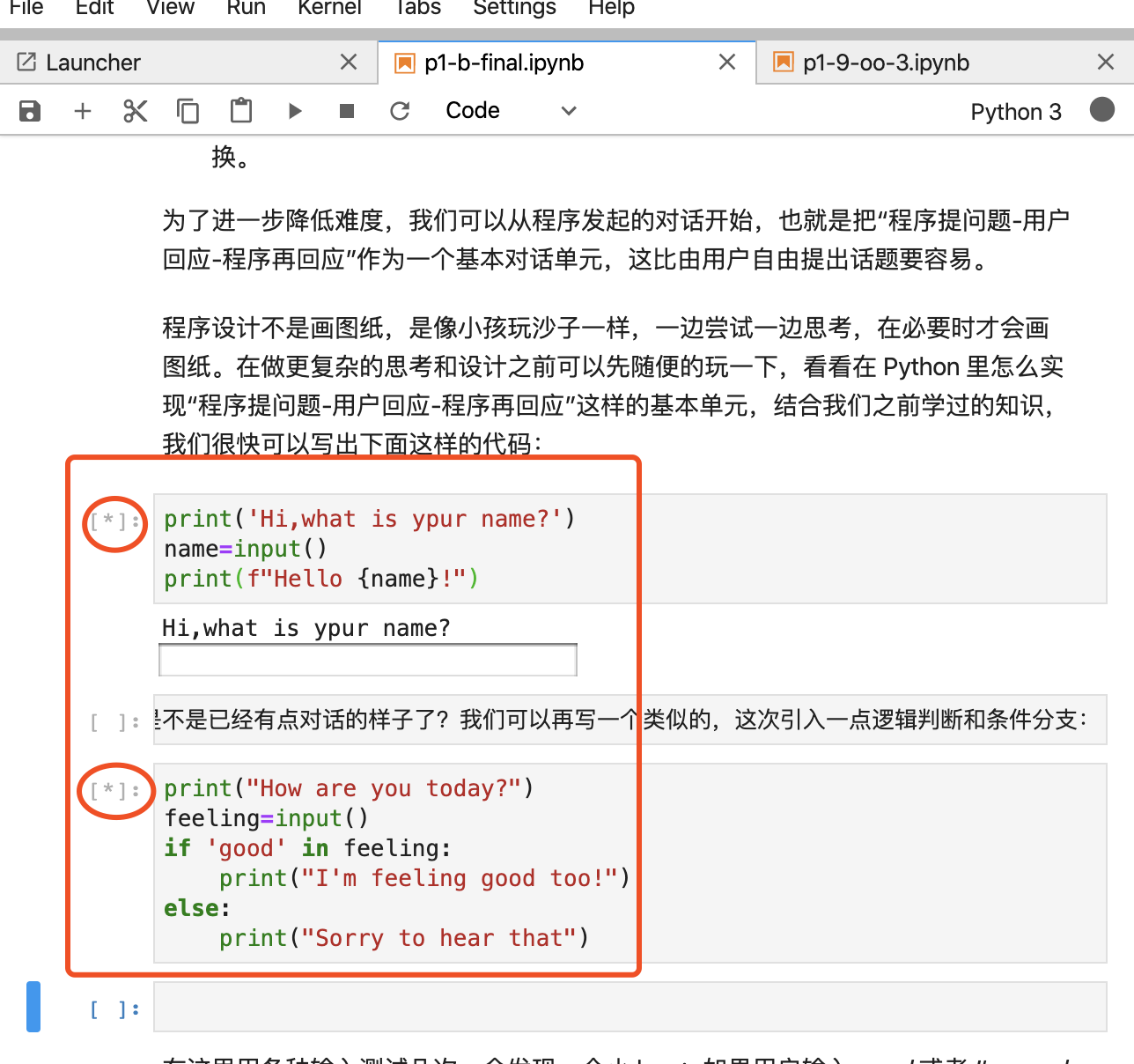
Task: Run the current cell with play icon
Action: (294, 110)
